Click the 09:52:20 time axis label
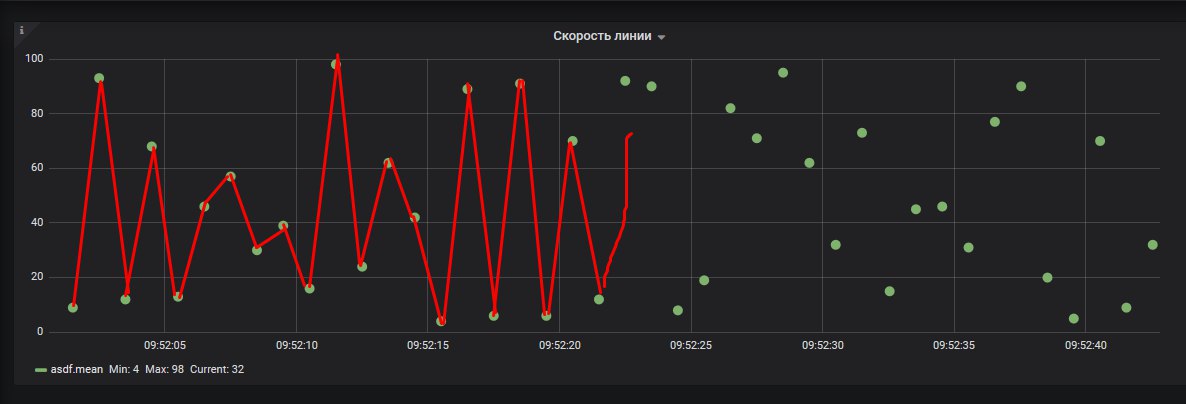Viewport: 1186px width, 404px height. [x=559, y=345]
